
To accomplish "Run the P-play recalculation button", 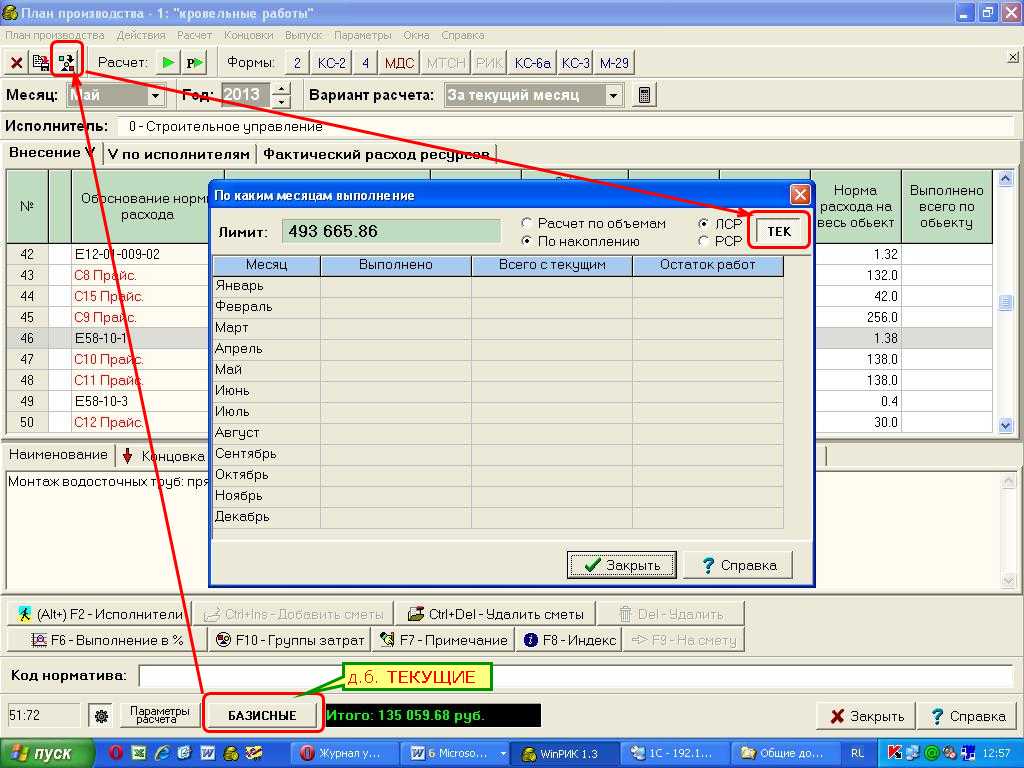I will tap(195, 63).
